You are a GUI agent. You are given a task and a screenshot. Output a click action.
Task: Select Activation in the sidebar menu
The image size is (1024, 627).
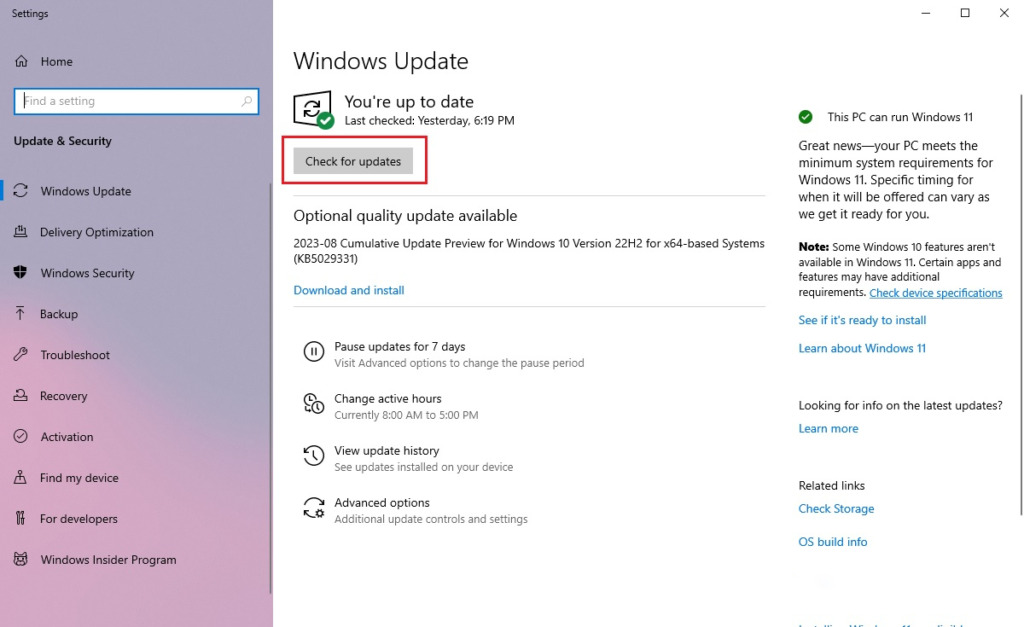[x=67, y=437]
